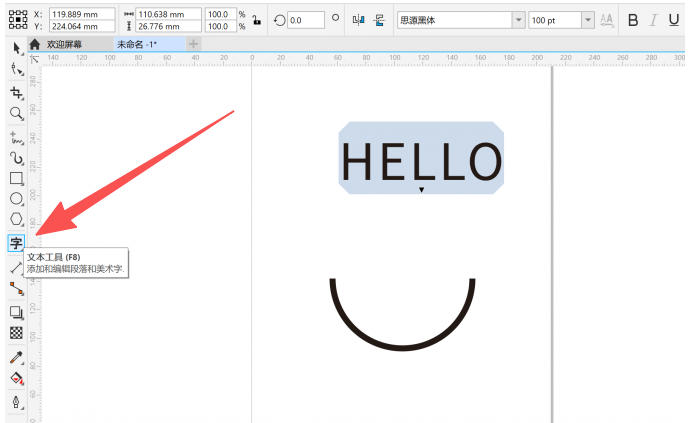Toggle Bold text formatting
The width and height of the screenshot is (695, 423).
[632, 20]
